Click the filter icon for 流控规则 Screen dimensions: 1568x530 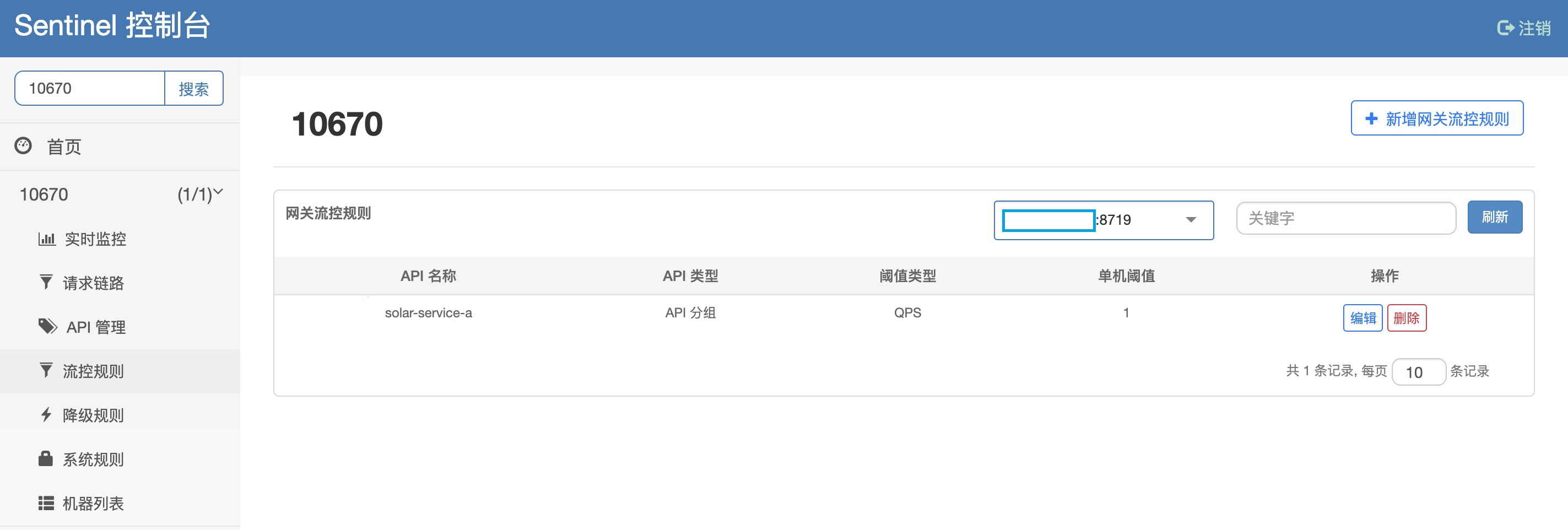coord(46,371)
